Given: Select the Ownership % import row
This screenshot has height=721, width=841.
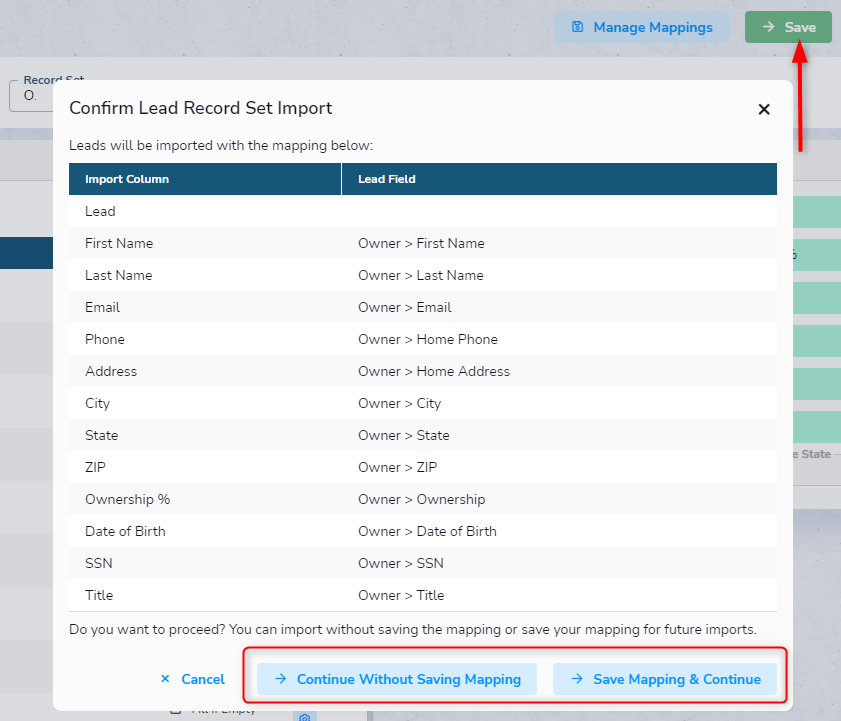Looking at the screenshot, I should point(423,499).
